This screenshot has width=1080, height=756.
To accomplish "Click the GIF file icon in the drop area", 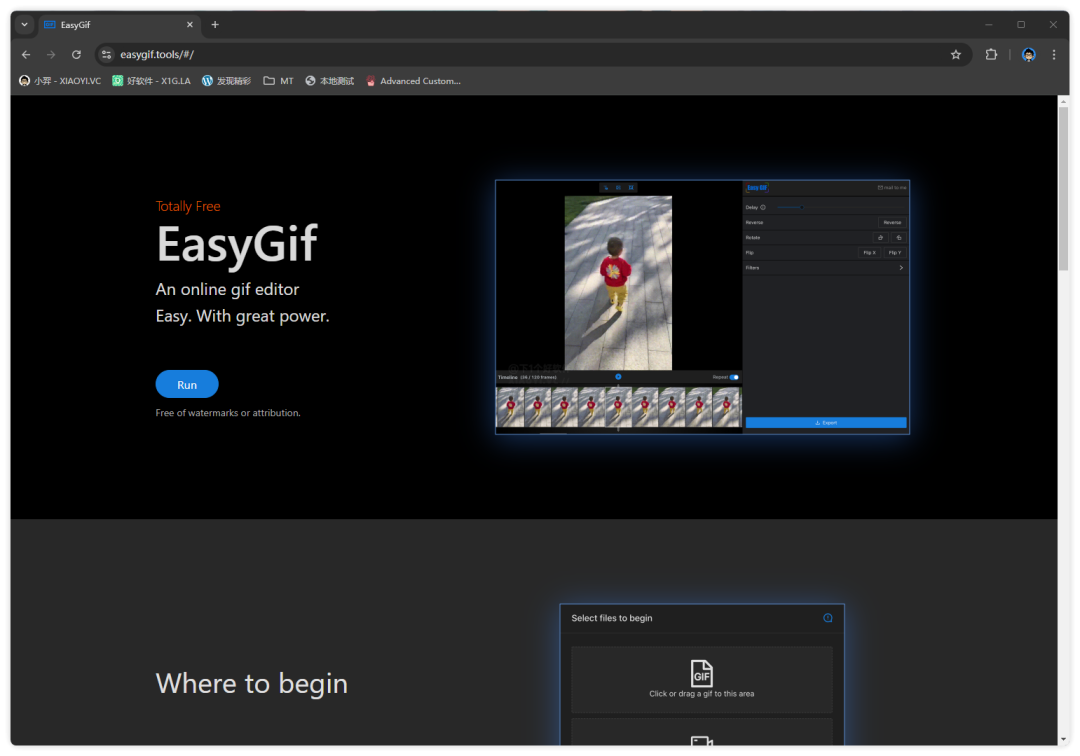I will pos(701,672).
